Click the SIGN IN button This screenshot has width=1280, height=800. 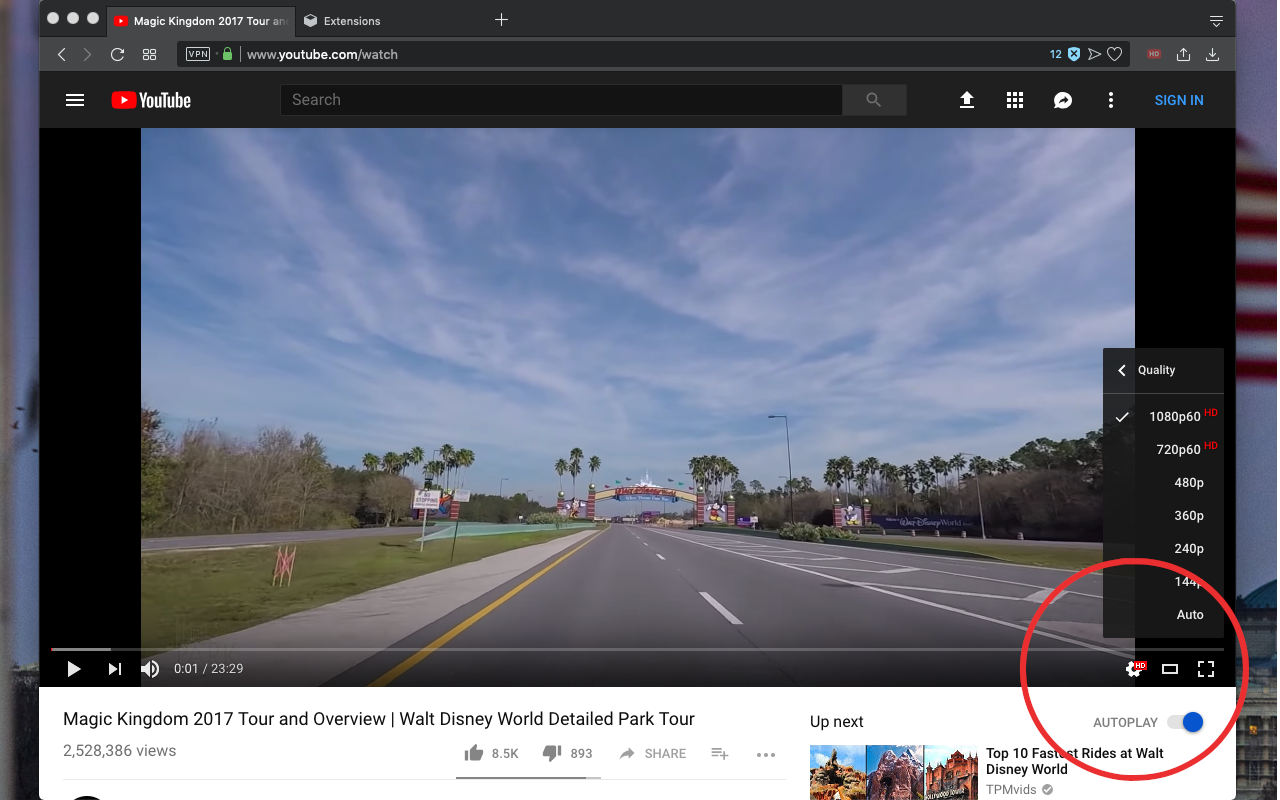1178,100
